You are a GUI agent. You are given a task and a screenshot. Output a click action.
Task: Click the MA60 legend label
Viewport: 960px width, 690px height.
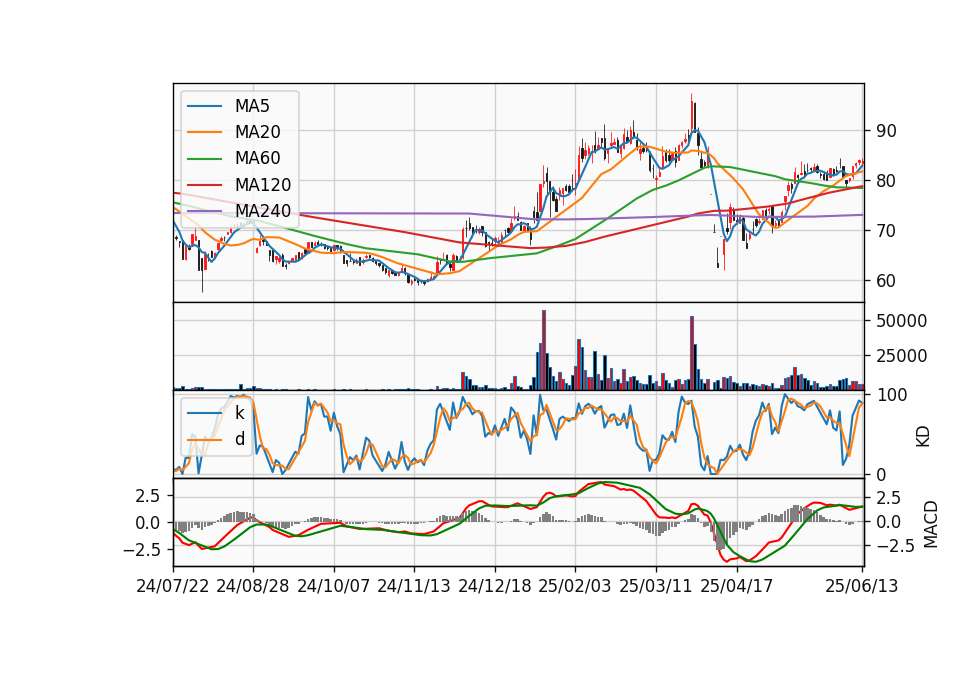pos(257,158)
